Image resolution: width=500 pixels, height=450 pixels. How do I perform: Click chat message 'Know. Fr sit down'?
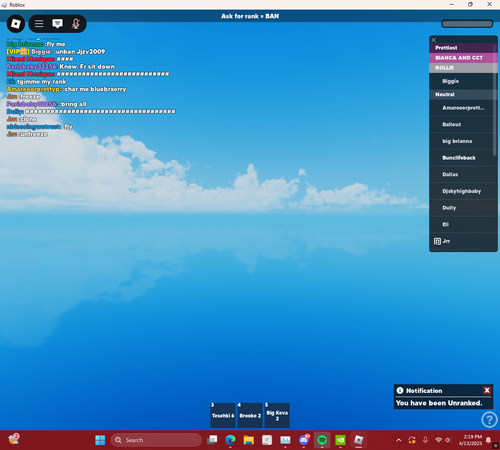[x=87, y=67]
